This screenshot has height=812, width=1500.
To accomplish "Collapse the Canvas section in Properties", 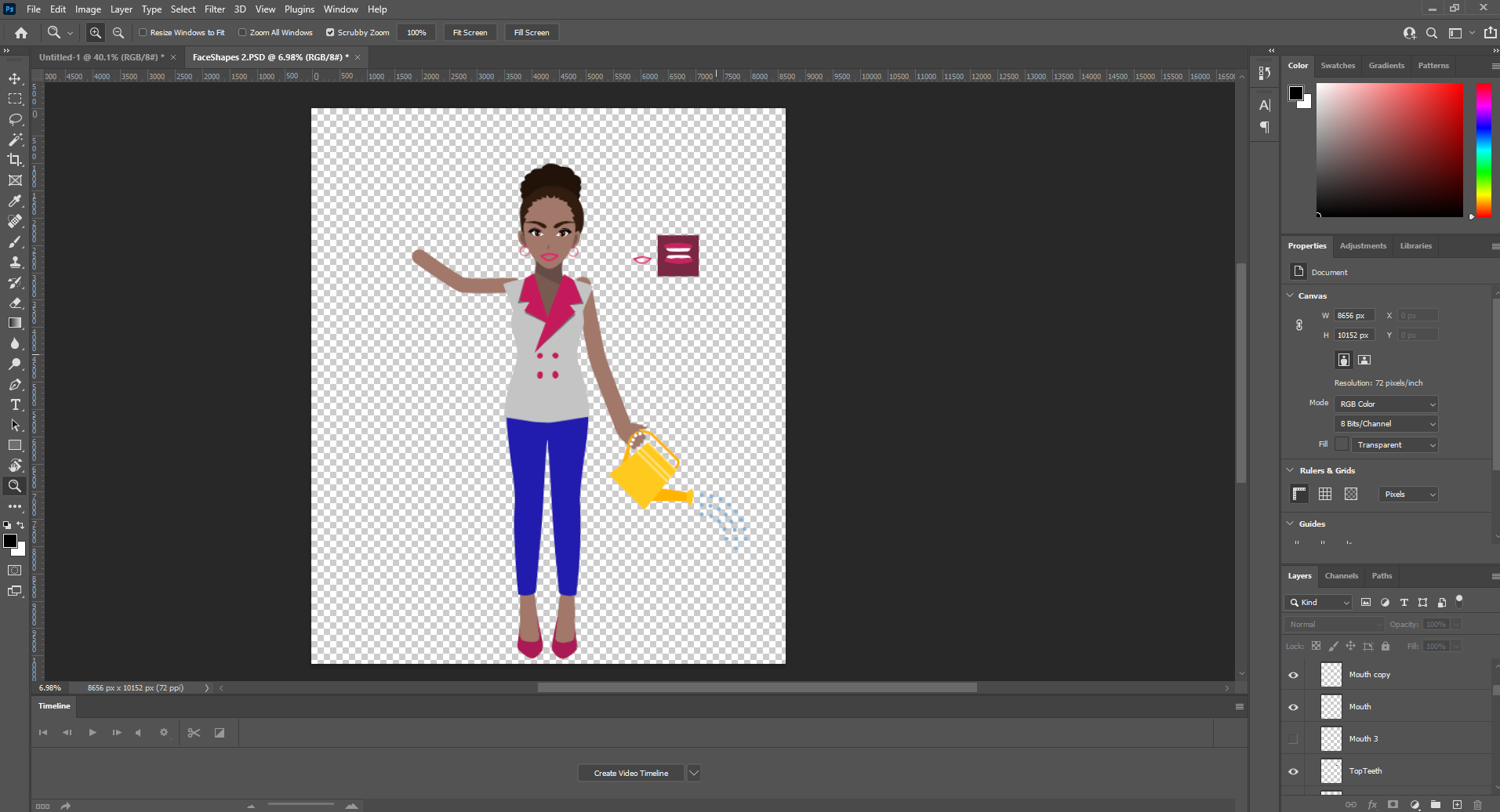I will click(1291, 295).
